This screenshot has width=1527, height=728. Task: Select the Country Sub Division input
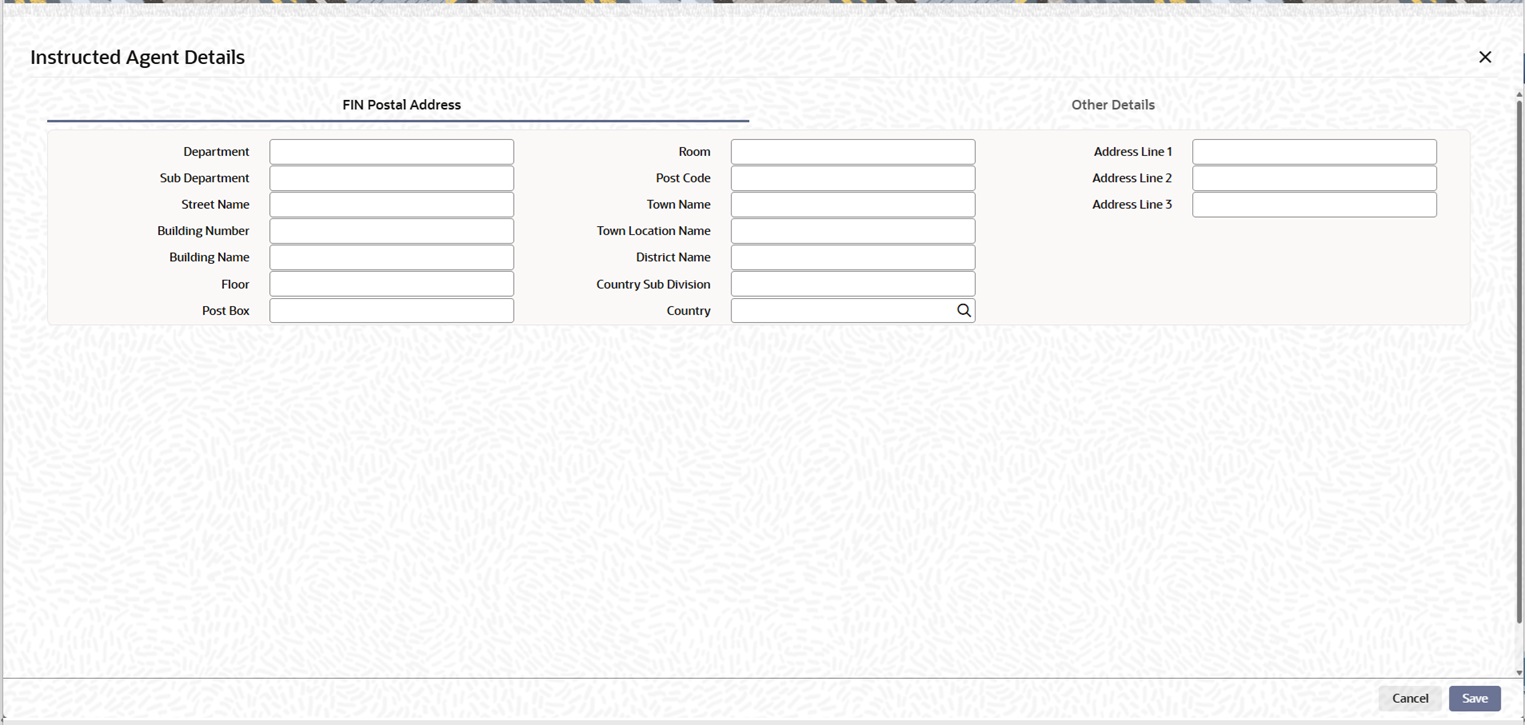click(853, 284)
